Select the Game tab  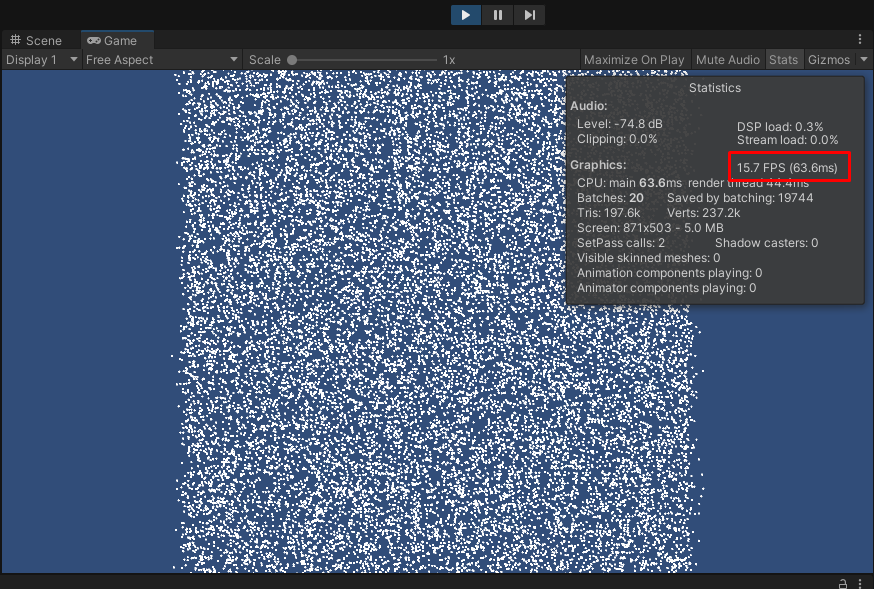(113, 41)
